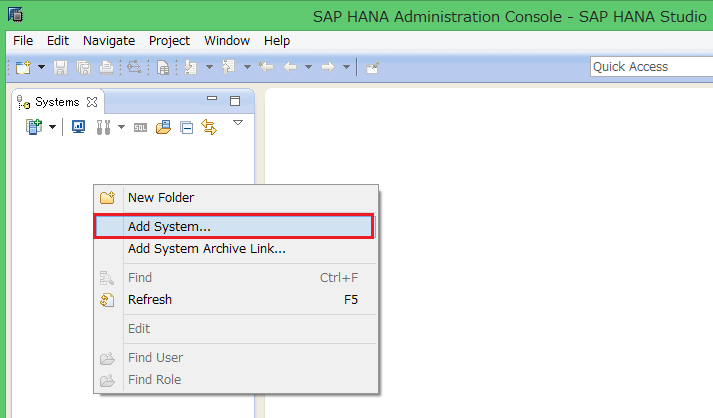Choose Find Role in context menu
713x418 pixels.
(236, 380)
